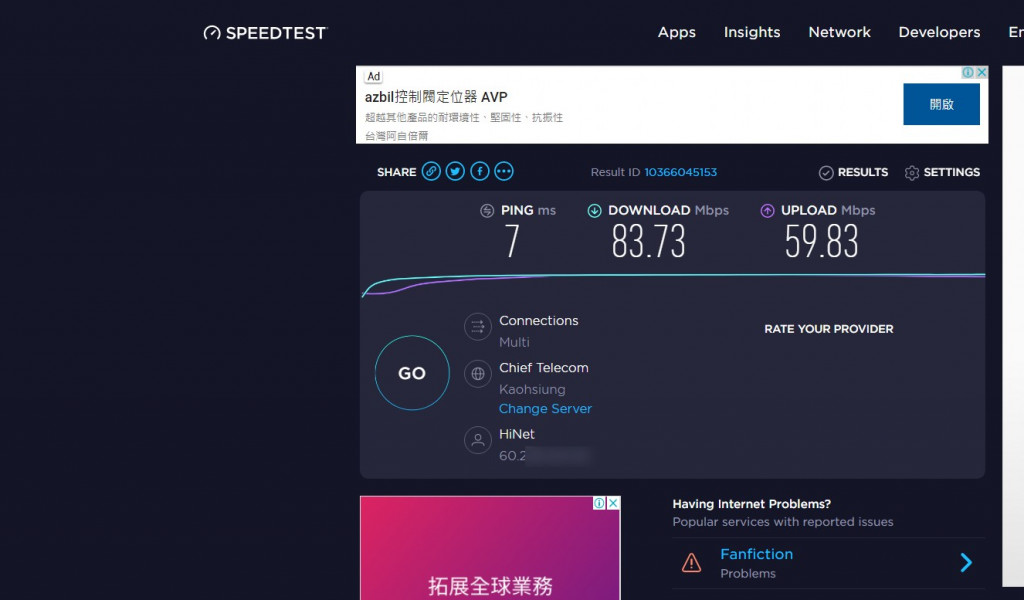1024x600 pixels.
Task: Click the Having Internet Problems? heading
Action: [752, 504]
